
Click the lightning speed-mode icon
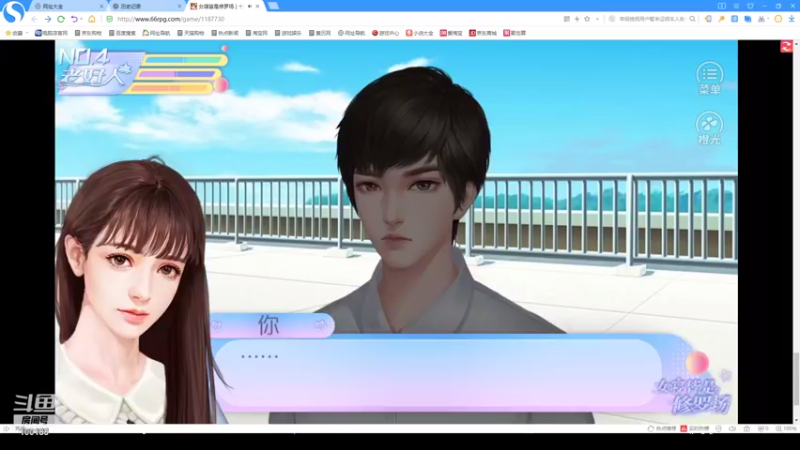point(577,19)
